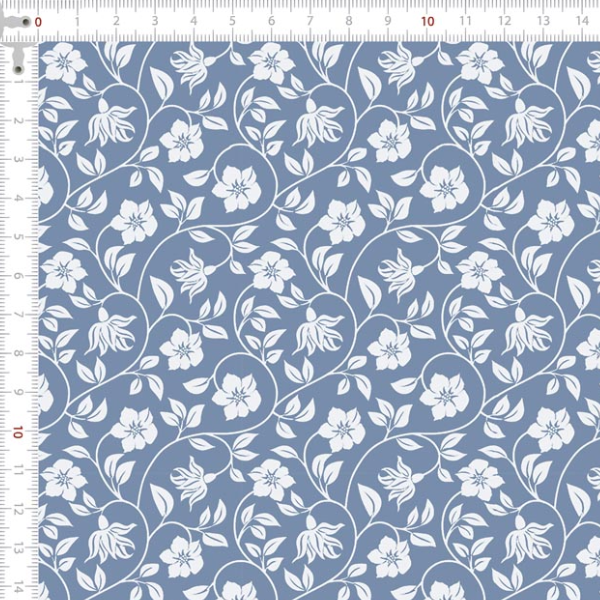This screenshot has height=600, width=600.
Task: Click the 9 on the horizontal ruler
Action: 388,21
